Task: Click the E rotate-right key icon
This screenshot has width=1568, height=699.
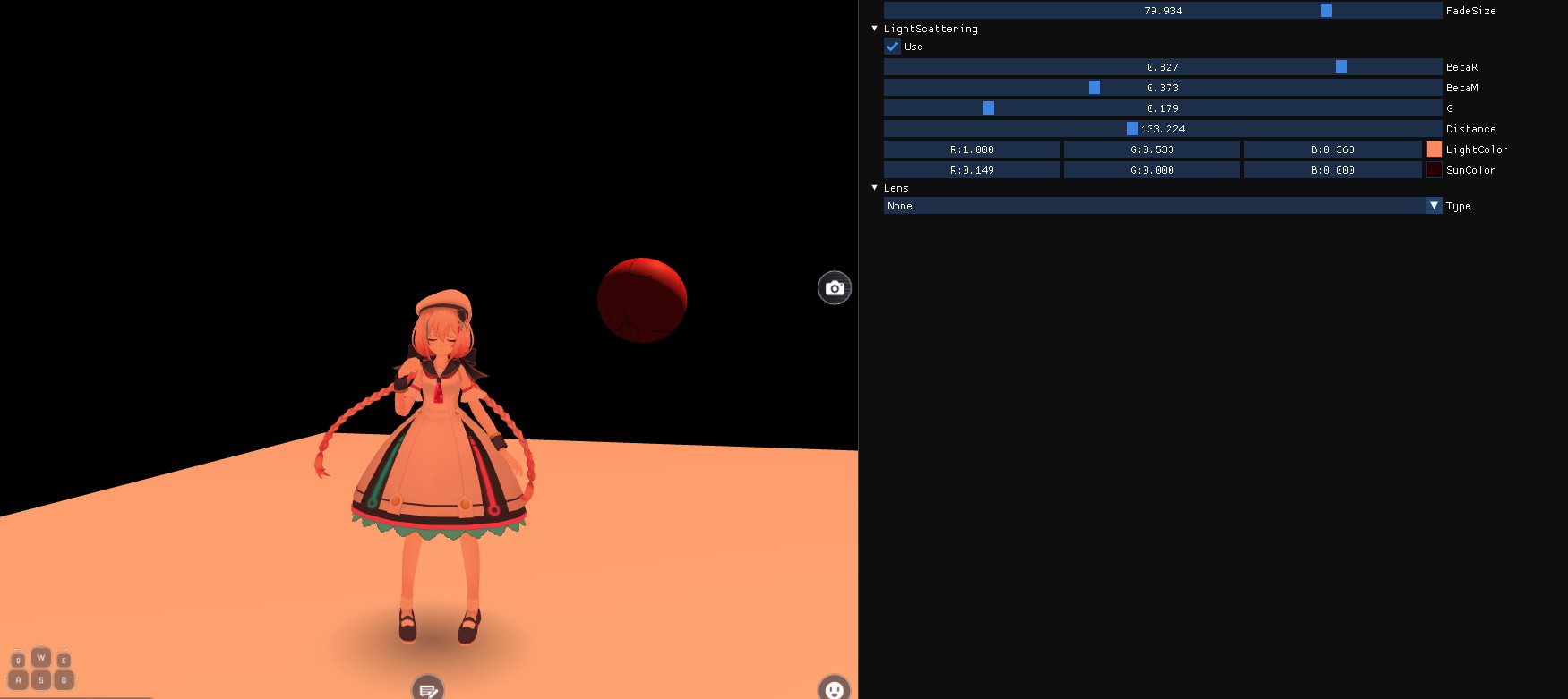Action: (64, 661)
